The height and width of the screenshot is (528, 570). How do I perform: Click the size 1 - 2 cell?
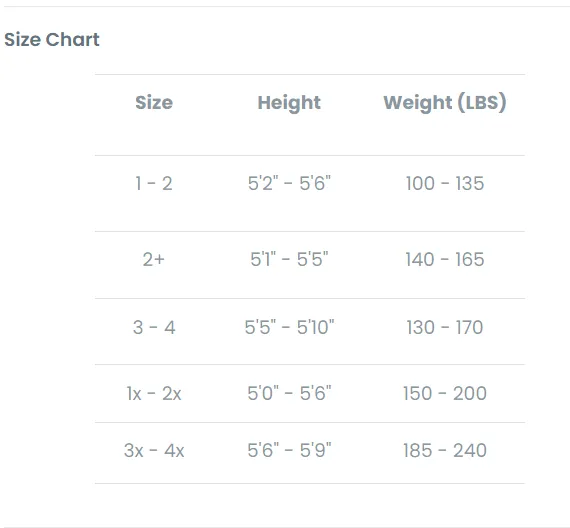pos(154,183)
